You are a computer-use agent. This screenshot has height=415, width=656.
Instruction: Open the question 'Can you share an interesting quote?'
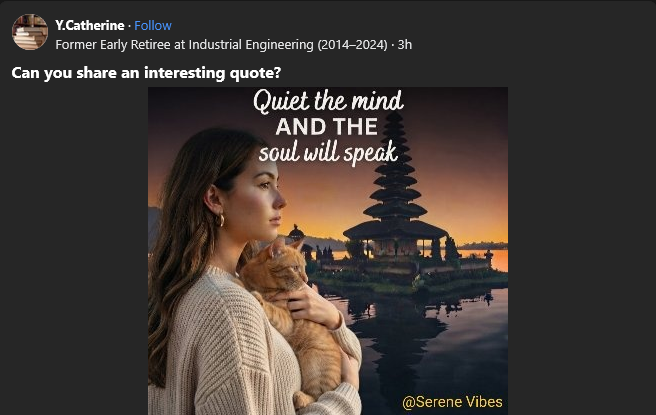pyautogui.click(x=146, y=73)
